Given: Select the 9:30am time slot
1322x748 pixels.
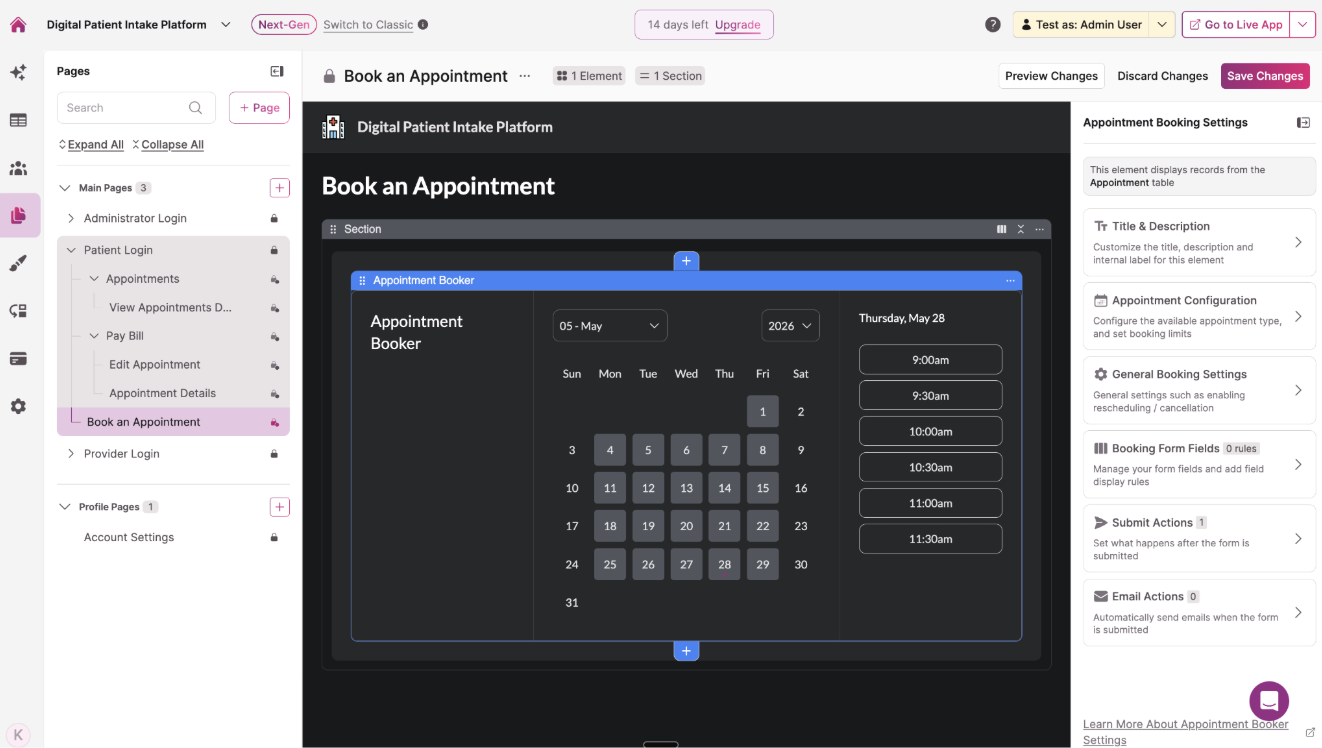Looking at the screenshot, I should pyautogui.click(x=930, y=395).
